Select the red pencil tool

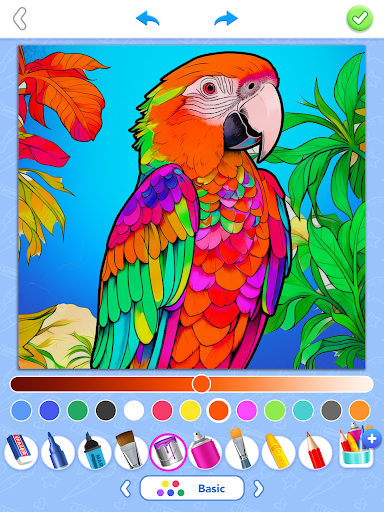[x=315, y=451]
